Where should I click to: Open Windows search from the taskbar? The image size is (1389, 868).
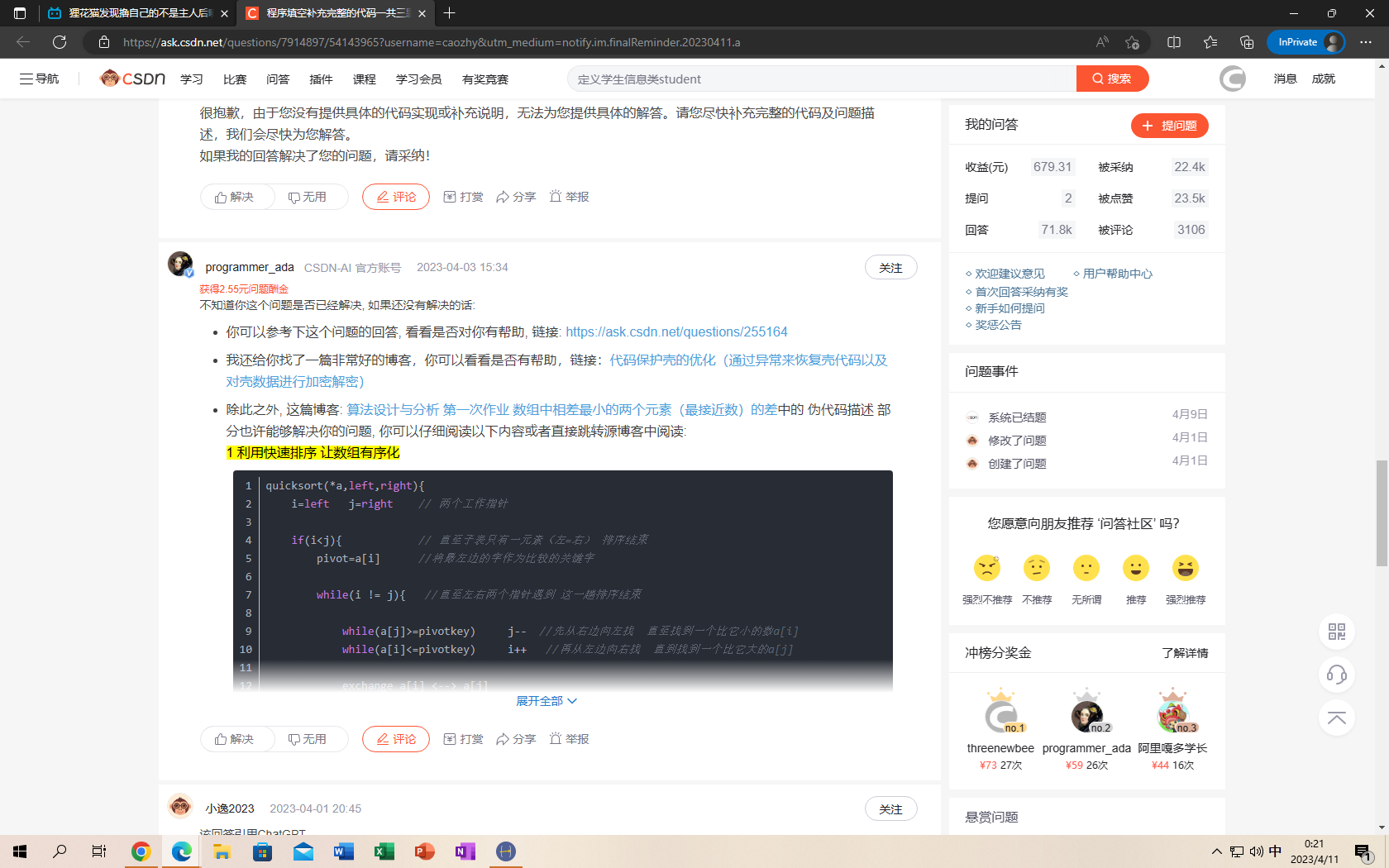(60, 851)
